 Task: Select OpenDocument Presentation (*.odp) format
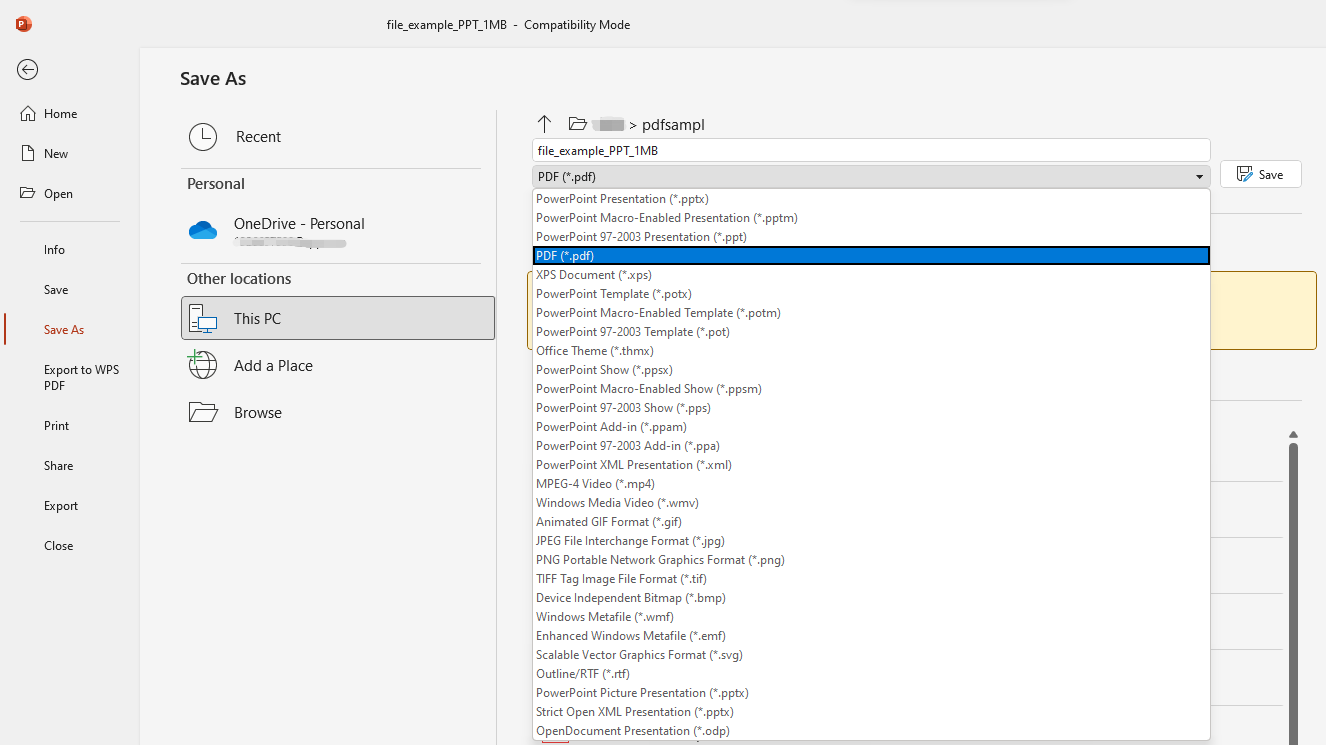coord(632,730)
